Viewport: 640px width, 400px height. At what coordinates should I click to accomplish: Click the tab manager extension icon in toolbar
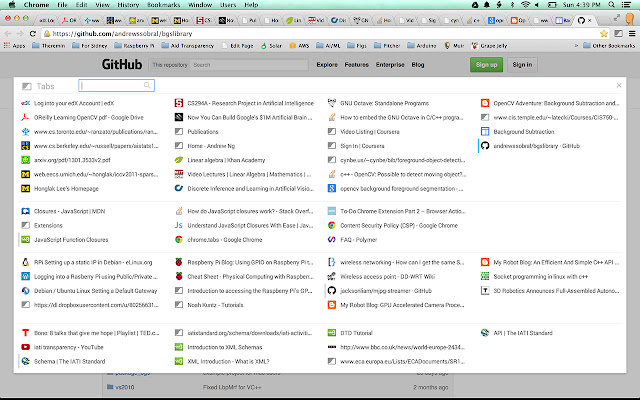click(x=619, y=34)
